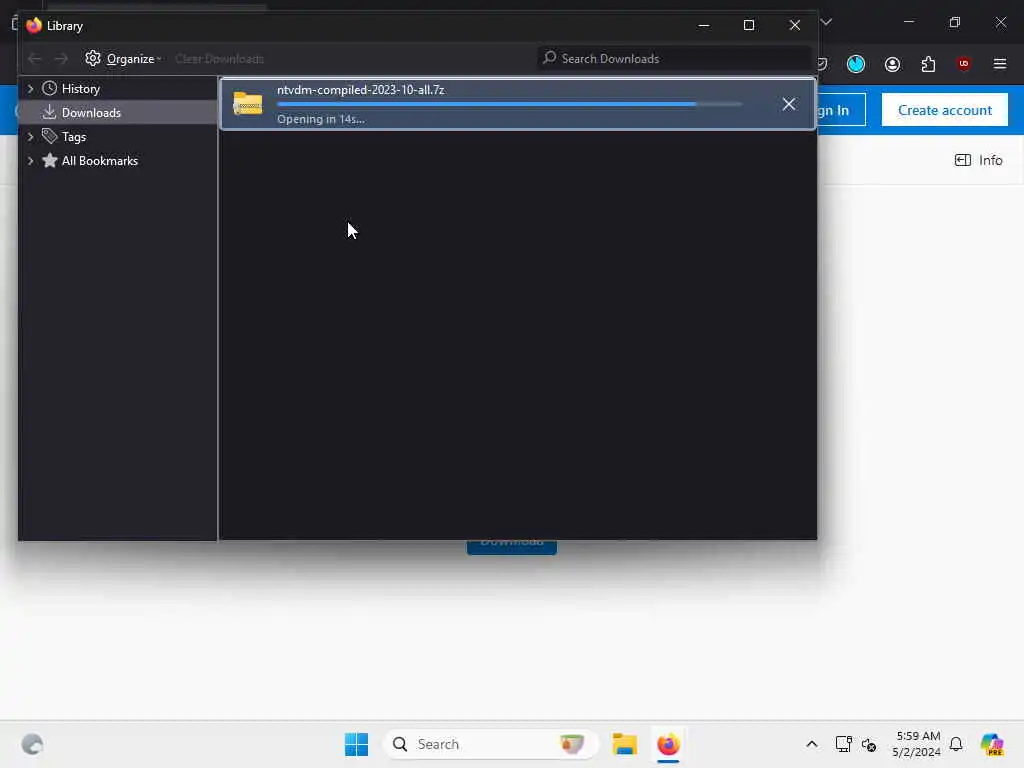Show hidden system tray icons

tap(812, 744)
